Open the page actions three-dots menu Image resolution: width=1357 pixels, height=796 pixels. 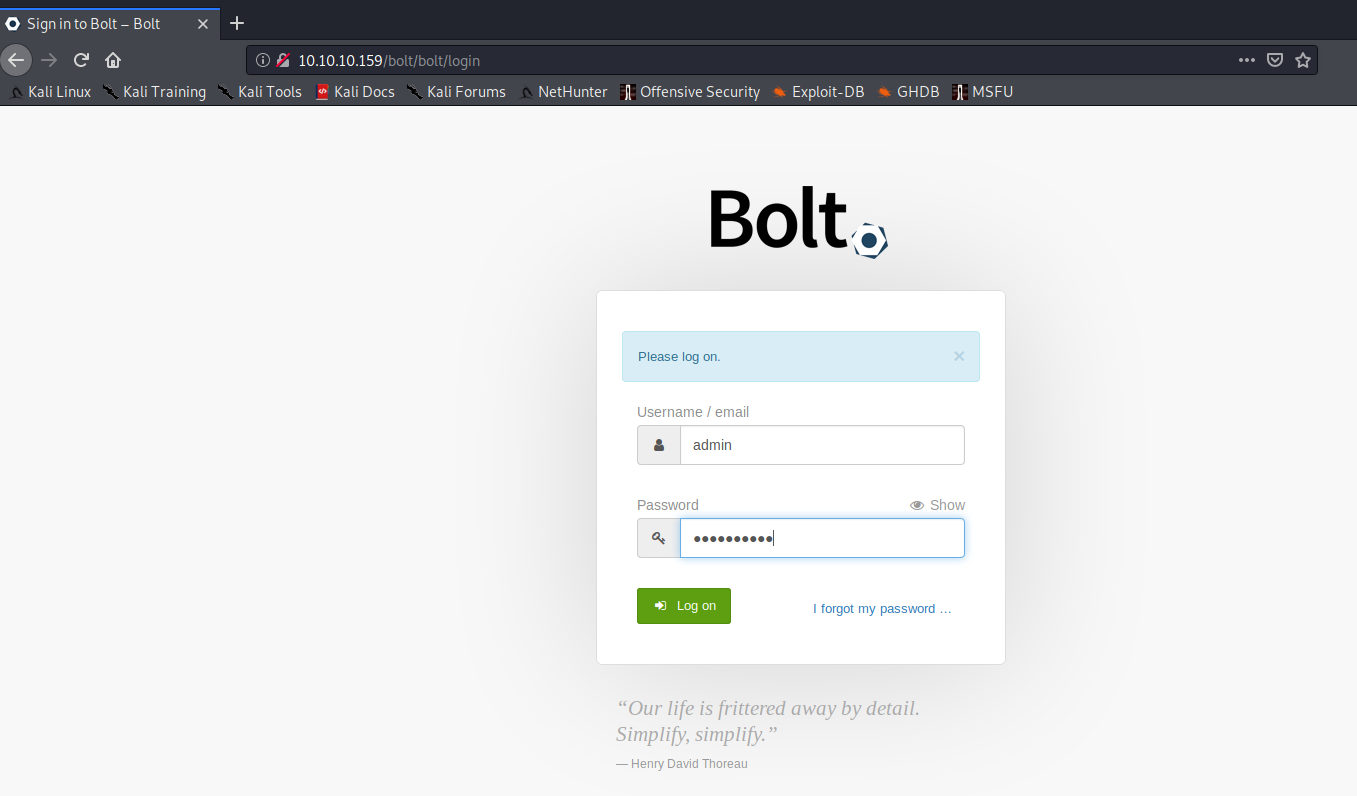point(1246,60)
